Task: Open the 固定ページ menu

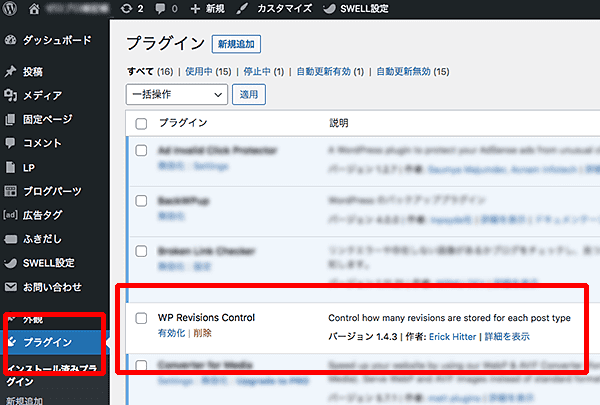Action: pyautogui.click(x=47, y=119)
